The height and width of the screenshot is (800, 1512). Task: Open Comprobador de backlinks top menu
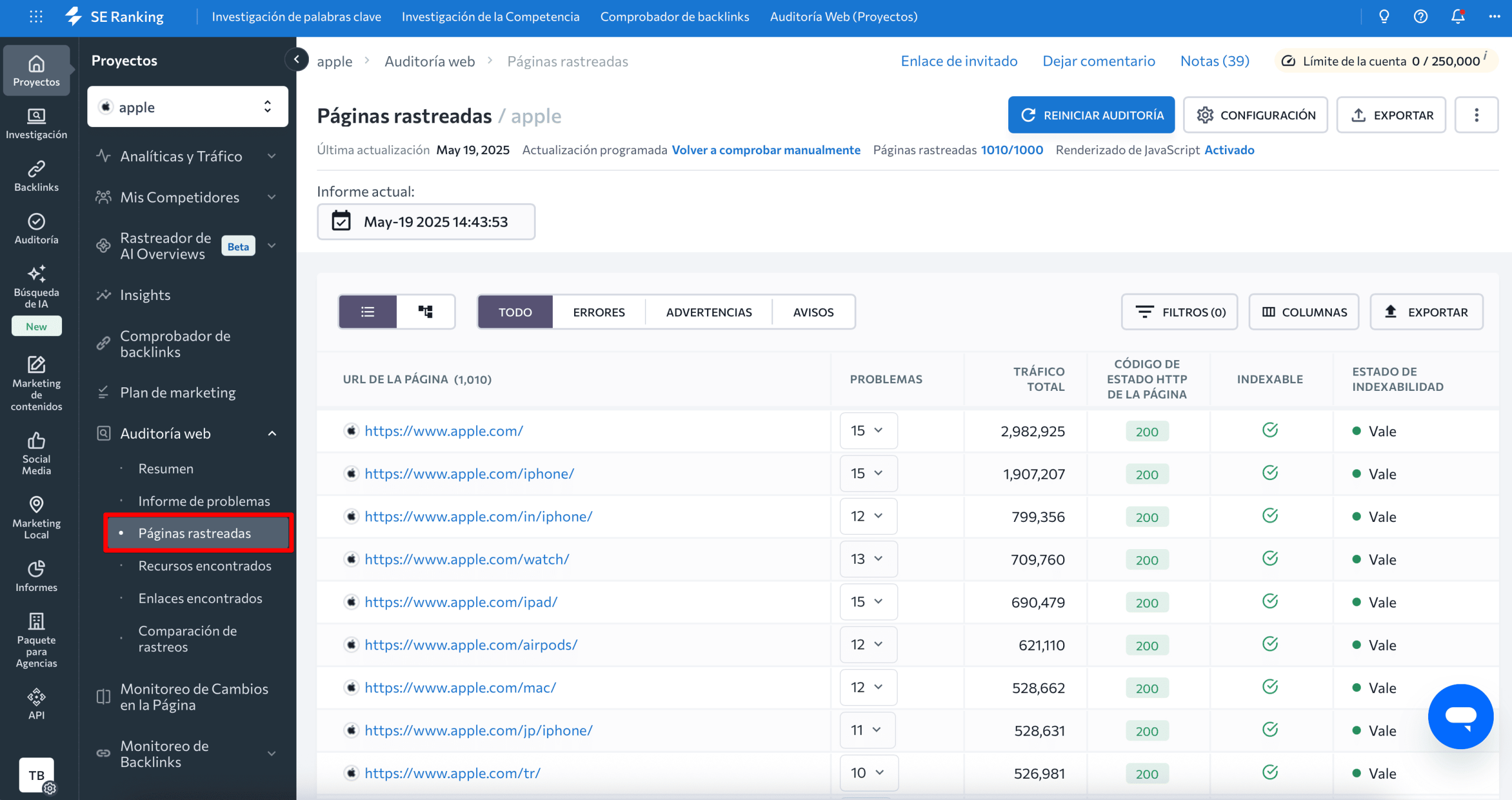pos(674,17)
